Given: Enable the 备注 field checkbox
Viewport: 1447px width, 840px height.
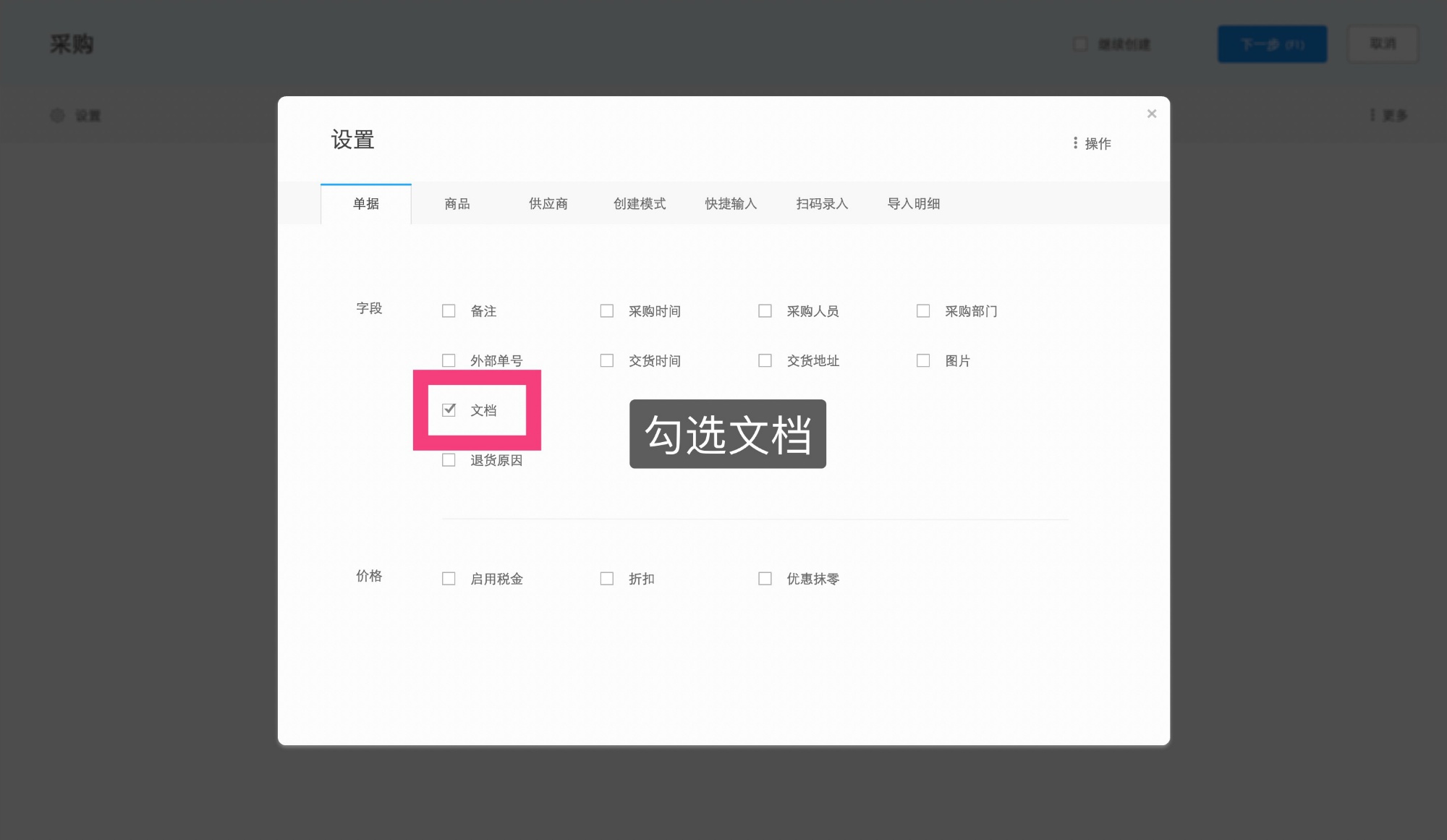Looking at the screenshot, I should click(449, 310).
